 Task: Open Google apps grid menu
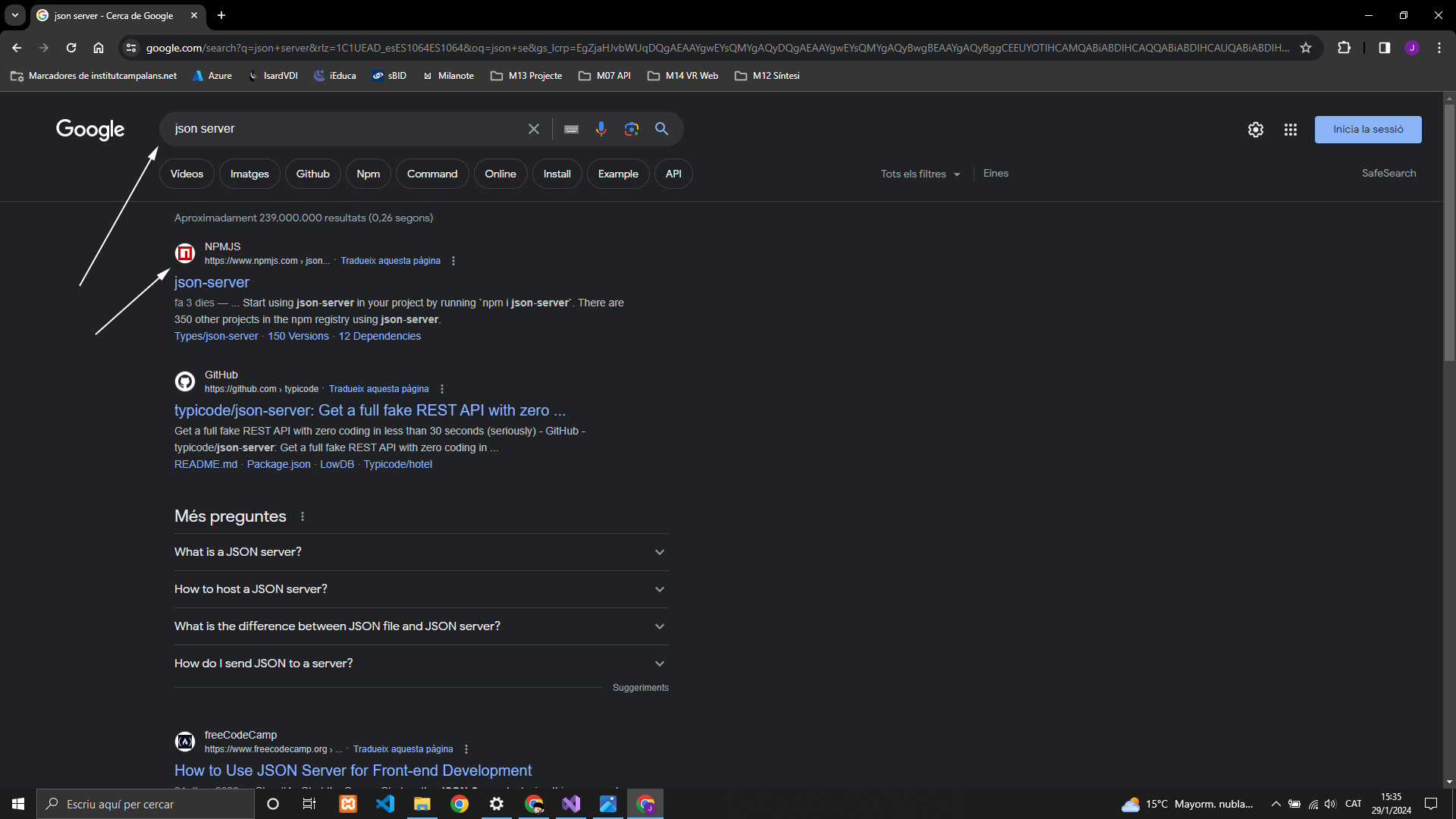(x=1290, y=130)
